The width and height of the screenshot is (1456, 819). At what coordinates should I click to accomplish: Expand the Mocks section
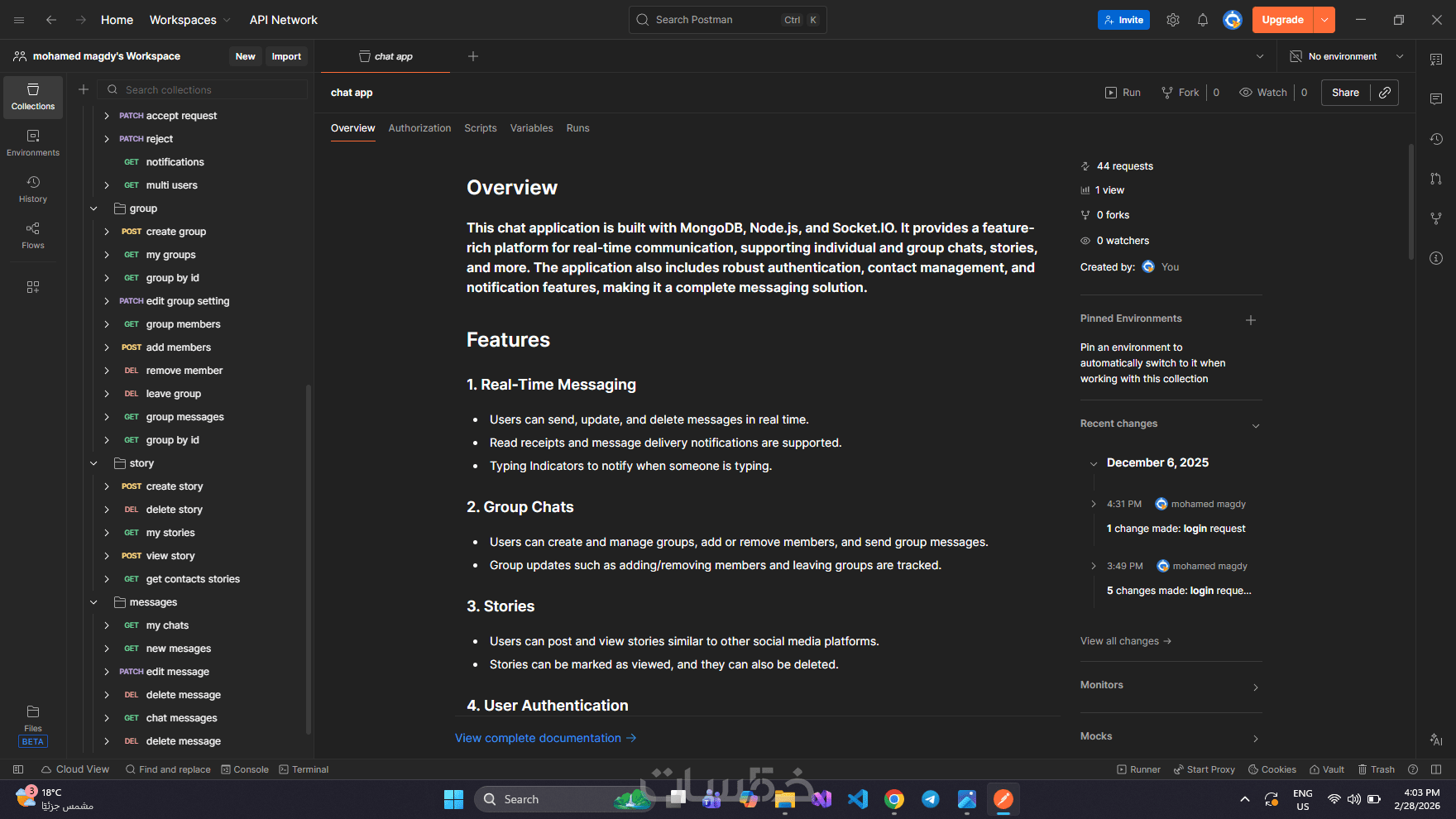[1256, 739]
